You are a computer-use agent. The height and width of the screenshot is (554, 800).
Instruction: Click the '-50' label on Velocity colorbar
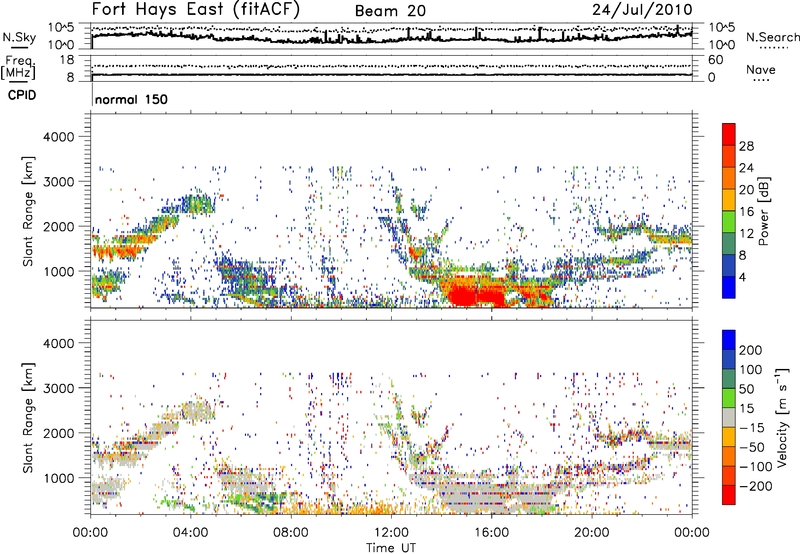[752, 447]
